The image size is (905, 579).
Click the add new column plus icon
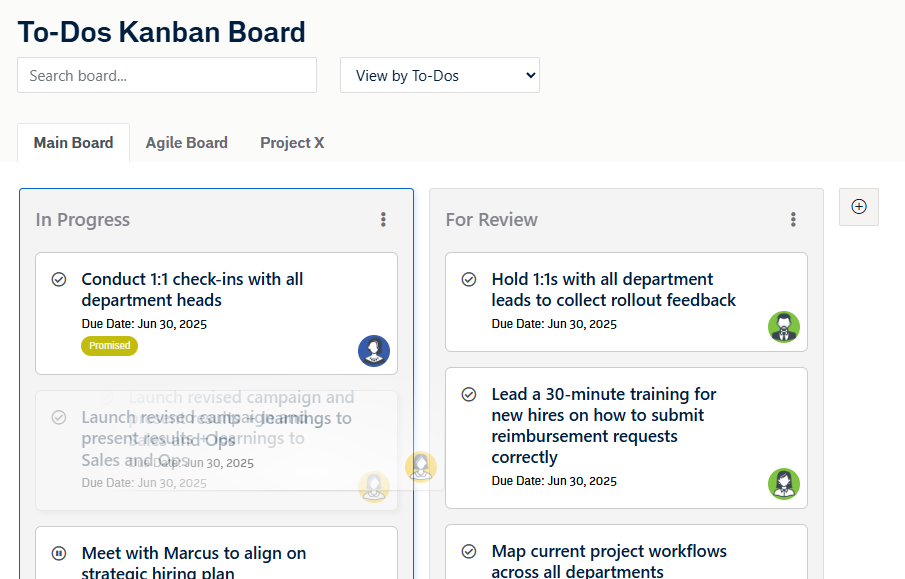[x=858, y=207]
